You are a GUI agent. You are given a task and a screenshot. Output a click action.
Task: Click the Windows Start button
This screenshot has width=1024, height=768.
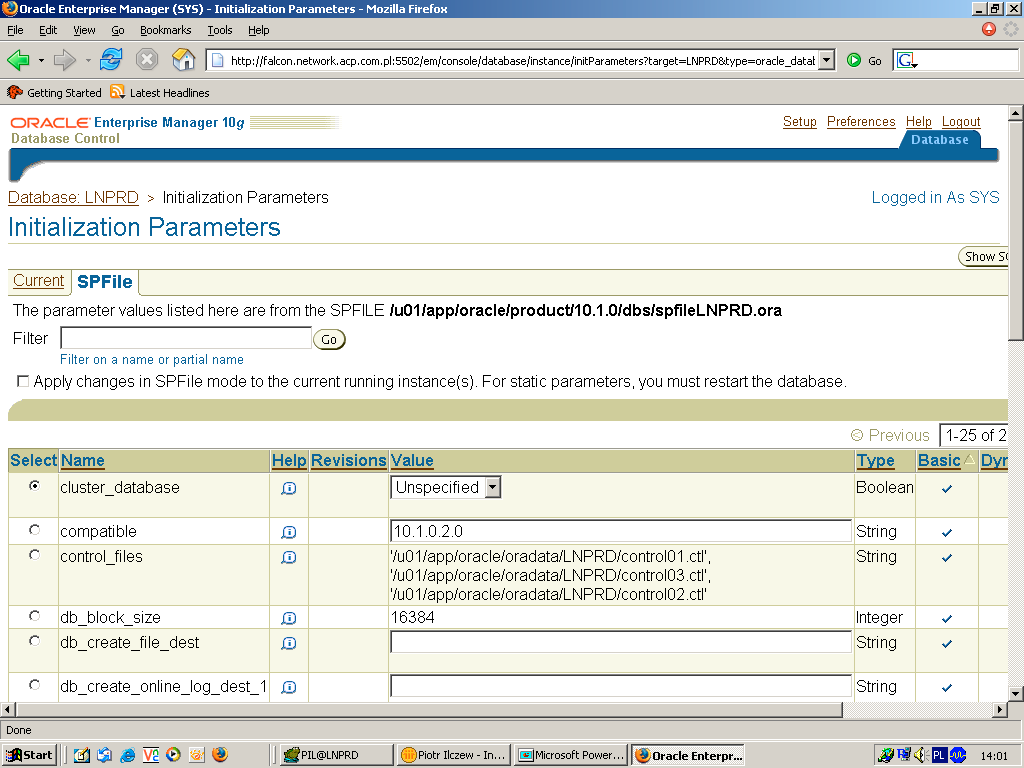(30, 755)
